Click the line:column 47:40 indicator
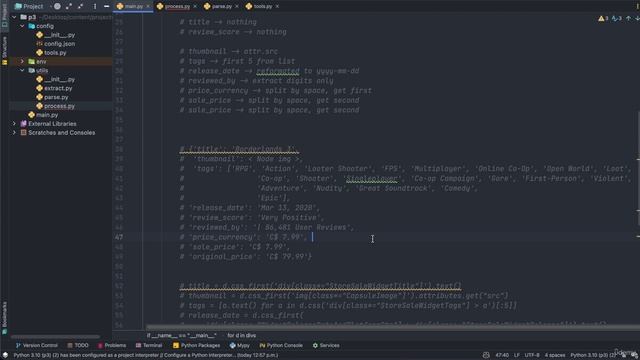Screen dimensions: 640x360 tap(502, 355)
